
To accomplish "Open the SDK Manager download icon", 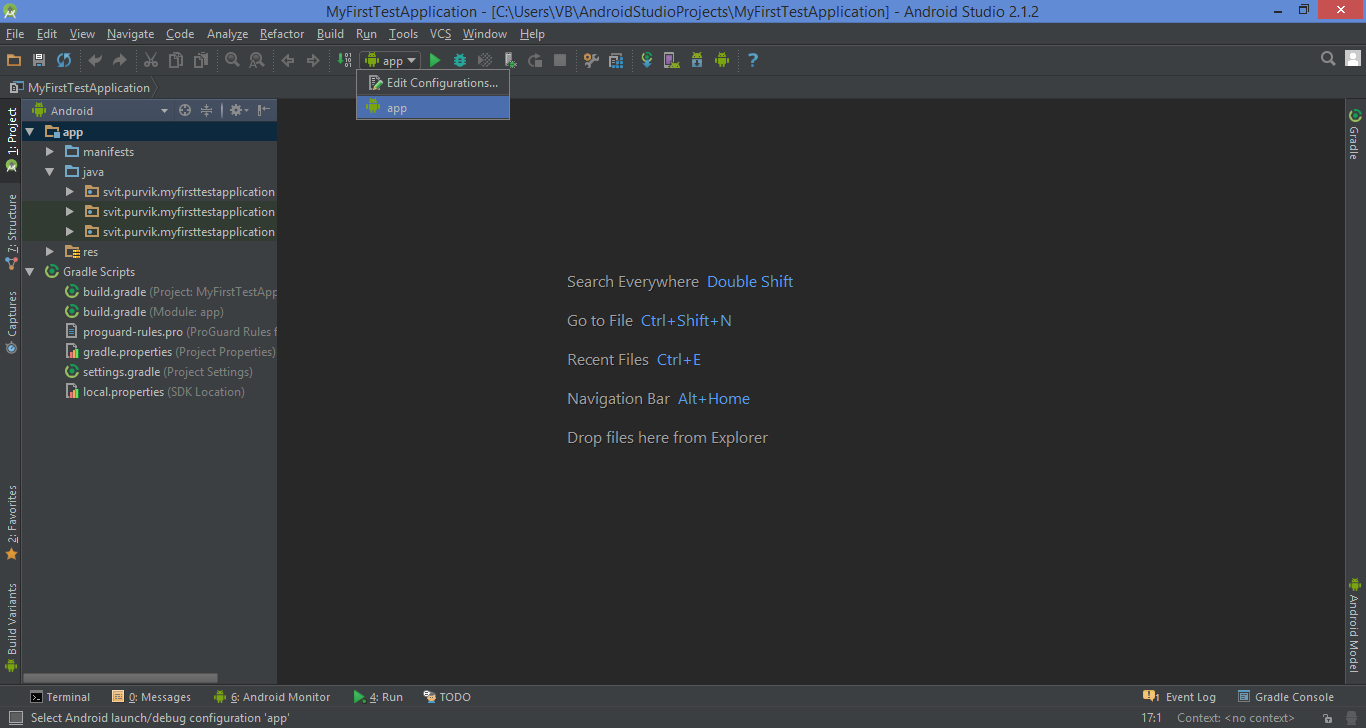I will tap(697, 60).
